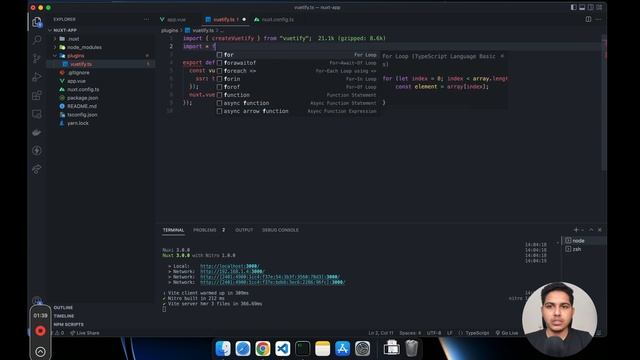This screenshot has width=640, height=360.
Task: Open Safari from the Dock
Action: click(x=243, y=349)
